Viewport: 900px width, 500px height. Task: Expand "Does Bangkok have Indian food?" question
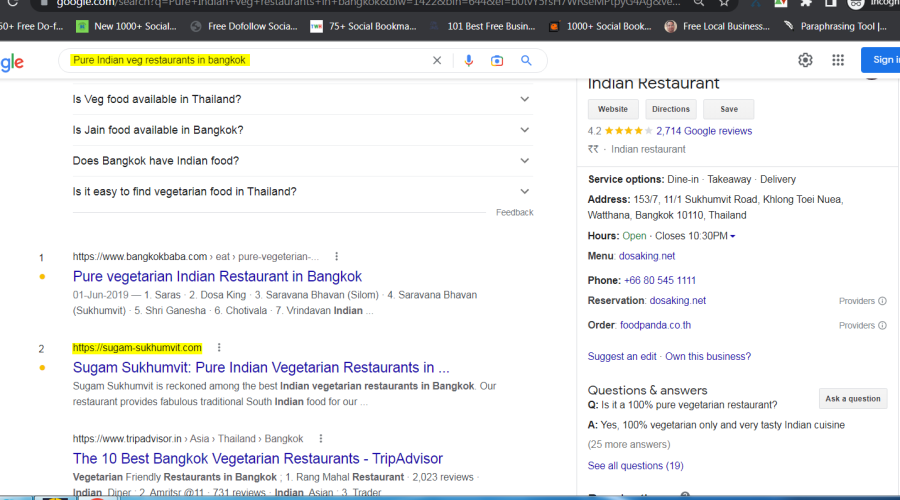pyautogui.click(x=524, y=161)
